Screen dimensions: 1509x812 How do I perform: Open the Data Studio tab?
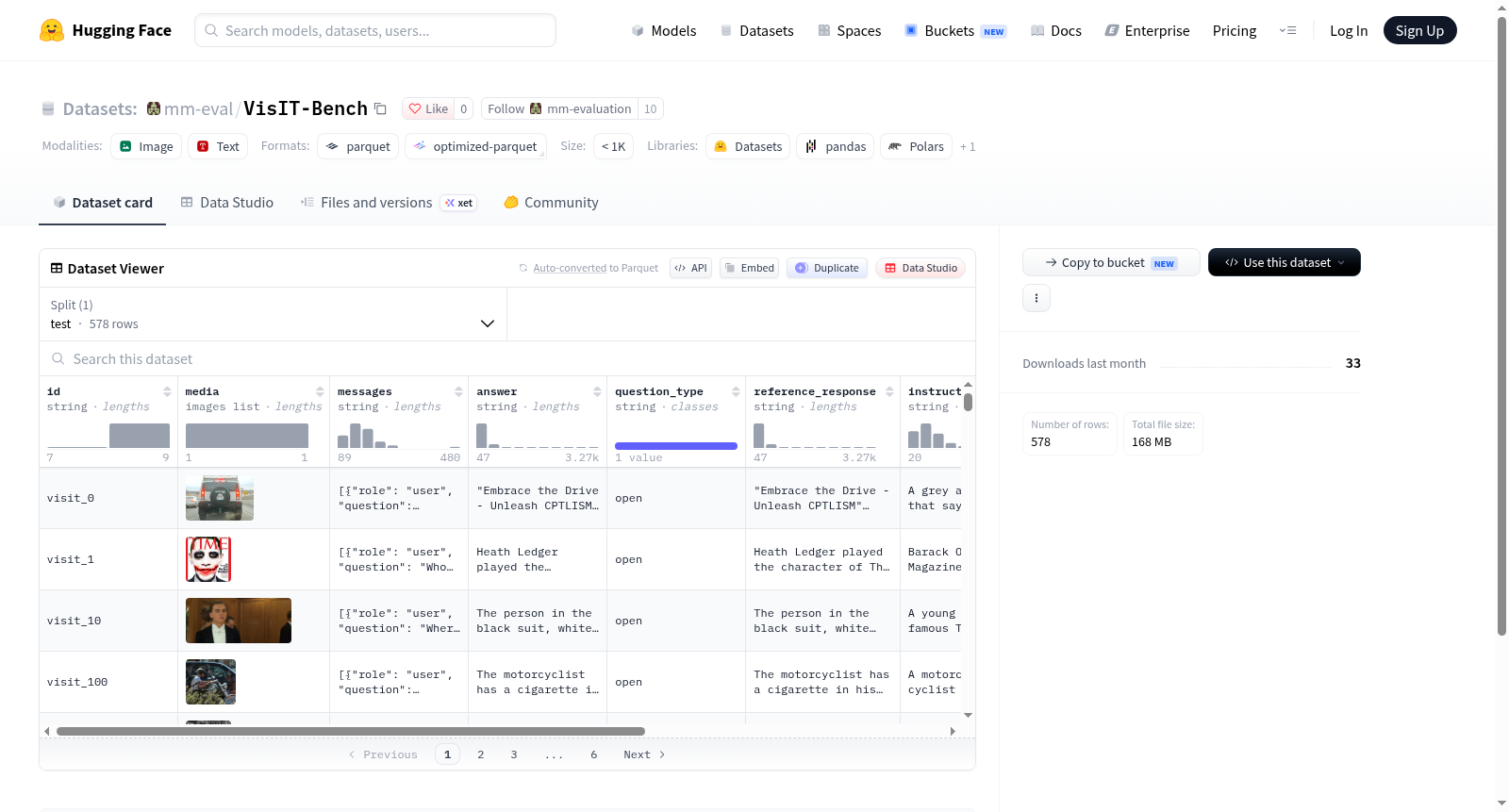(x=227, y=203)
